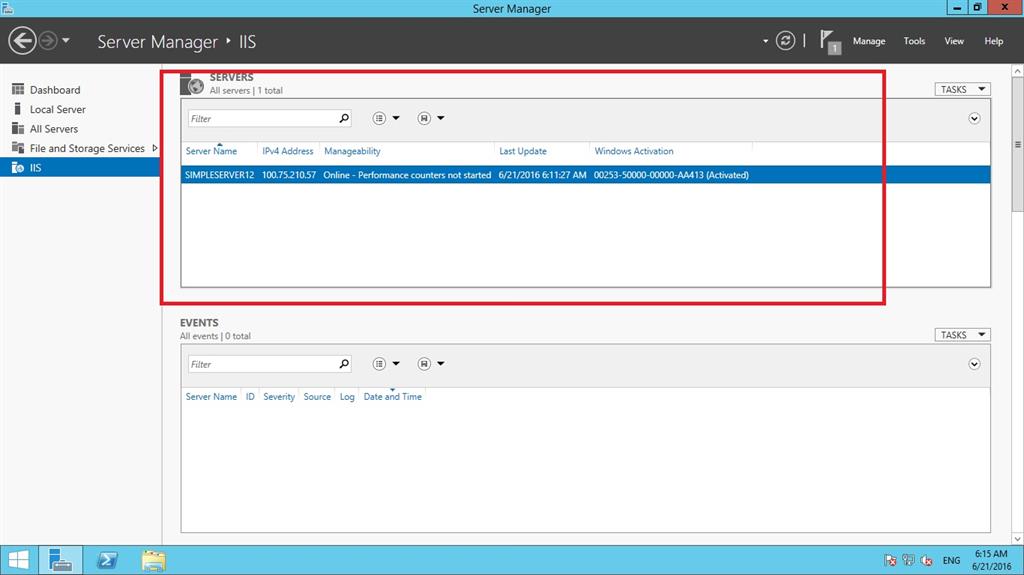Select the SIMPLESERVER12 row

click(585, 175)
